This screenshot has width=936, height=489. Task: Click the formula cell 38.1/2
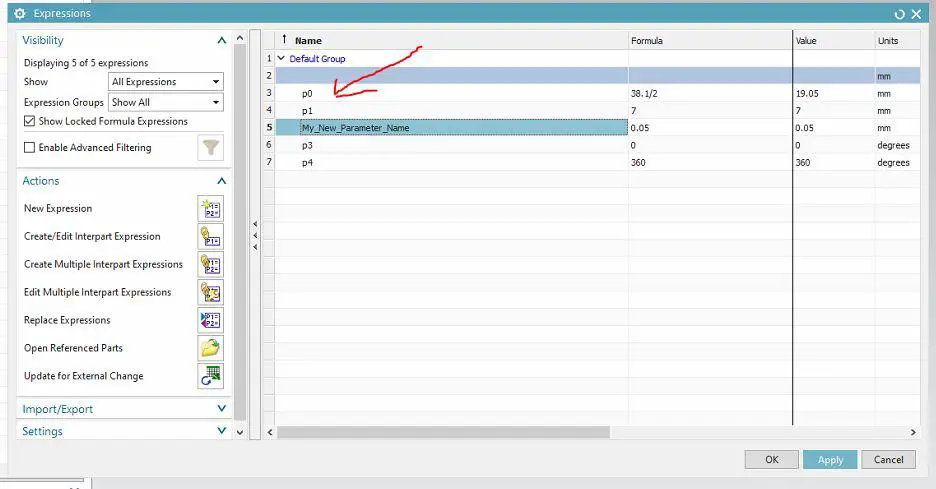coord(710,93)
